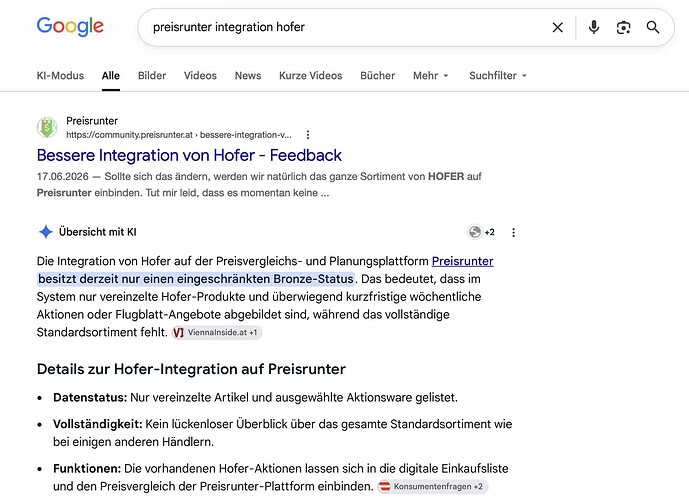Image resolution: width=689 pixels, height=500 pixels.
Task: Click the Konsumentenfragen +2 source chip
Action: [x=433, y=486]
